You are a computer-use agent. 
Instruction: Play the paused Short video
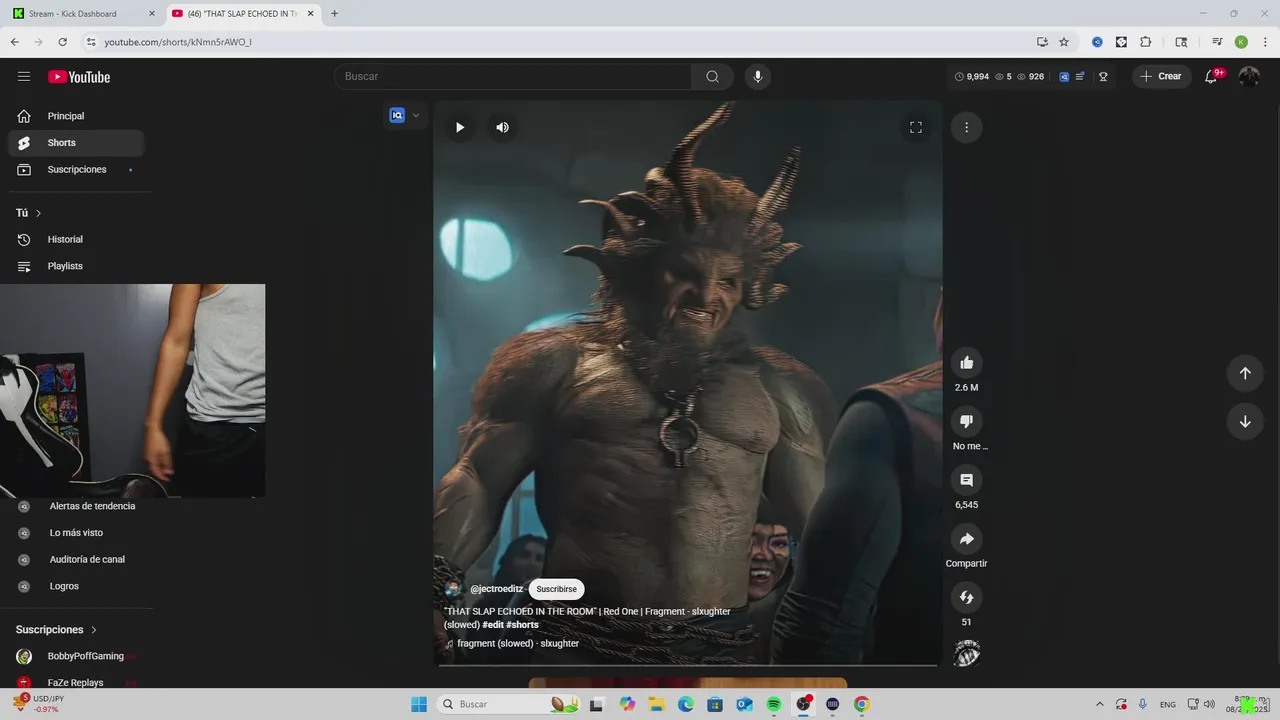point(460,127)
